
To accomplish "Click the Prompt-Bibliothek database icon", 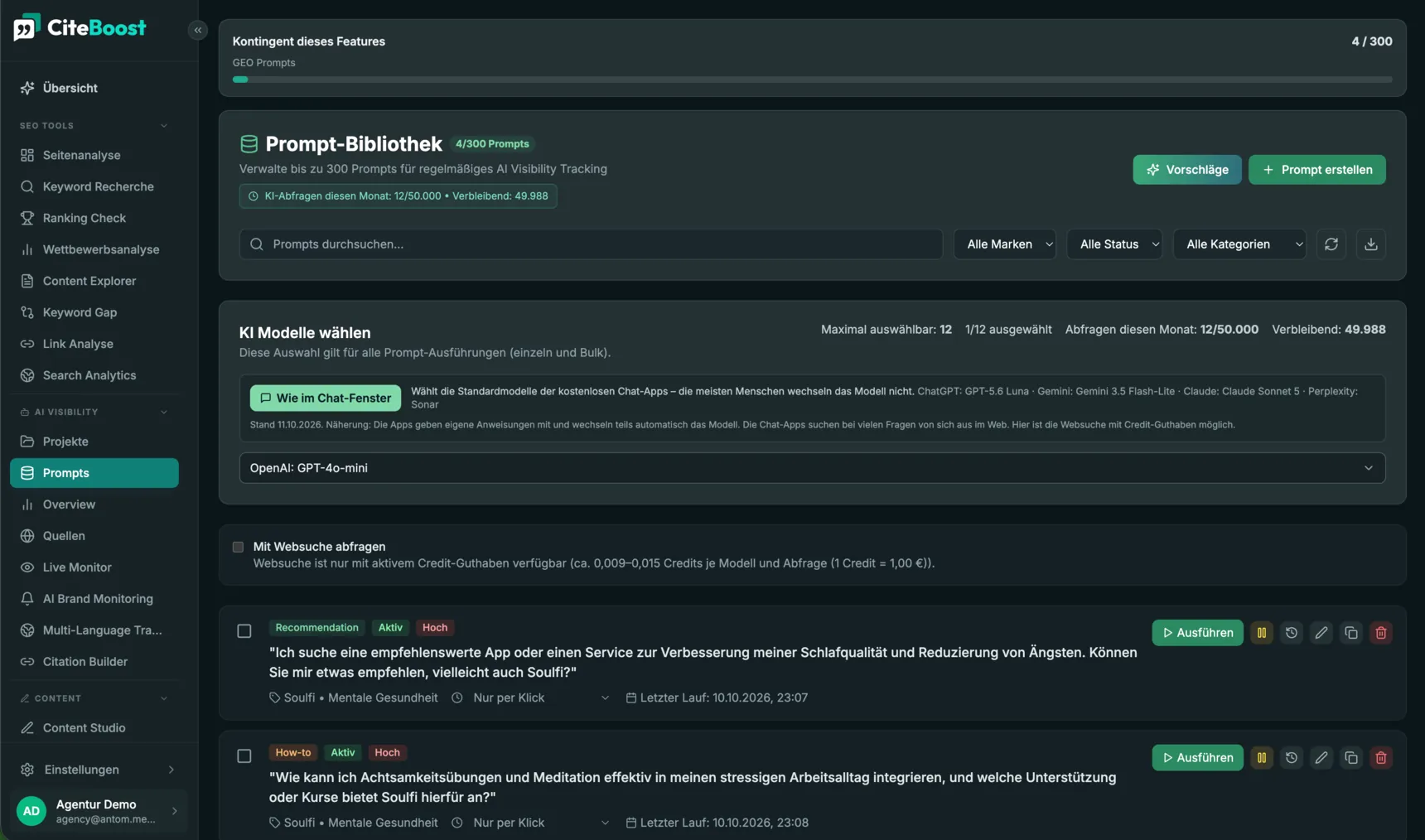I will coord(249,144).
